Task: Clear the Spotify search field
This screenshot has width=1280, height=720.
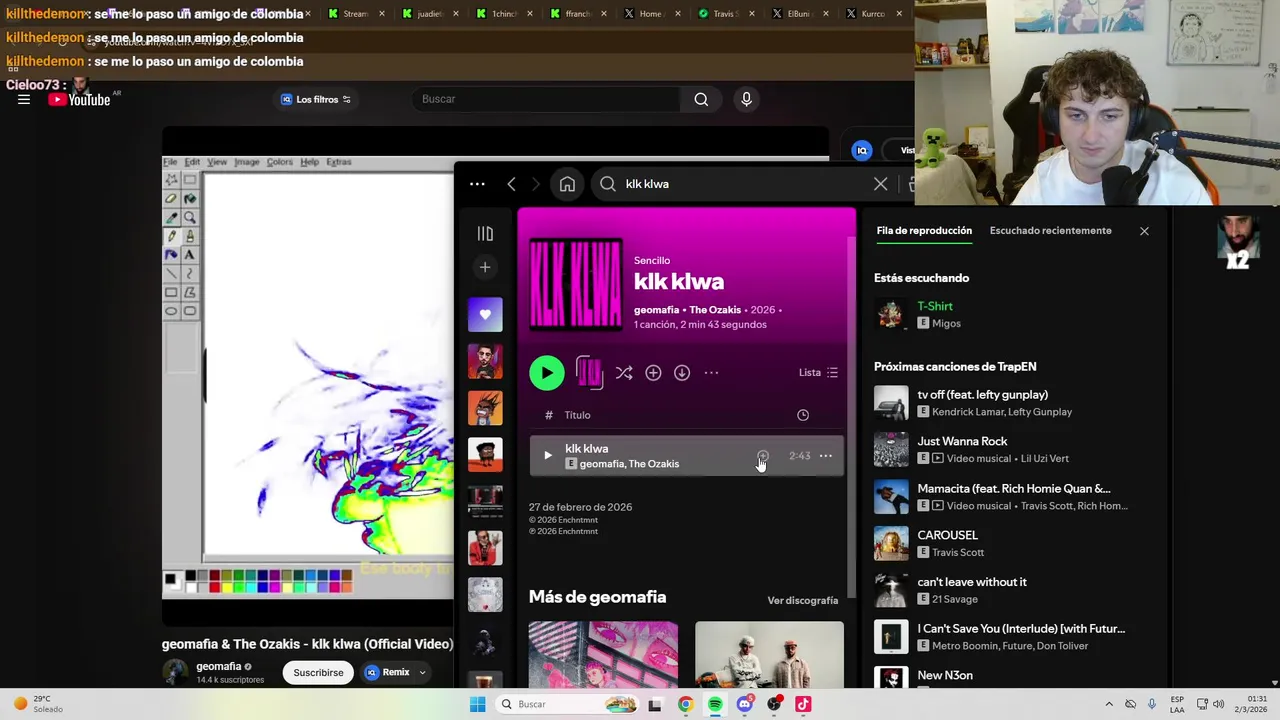Action: [x=880, y=184]
